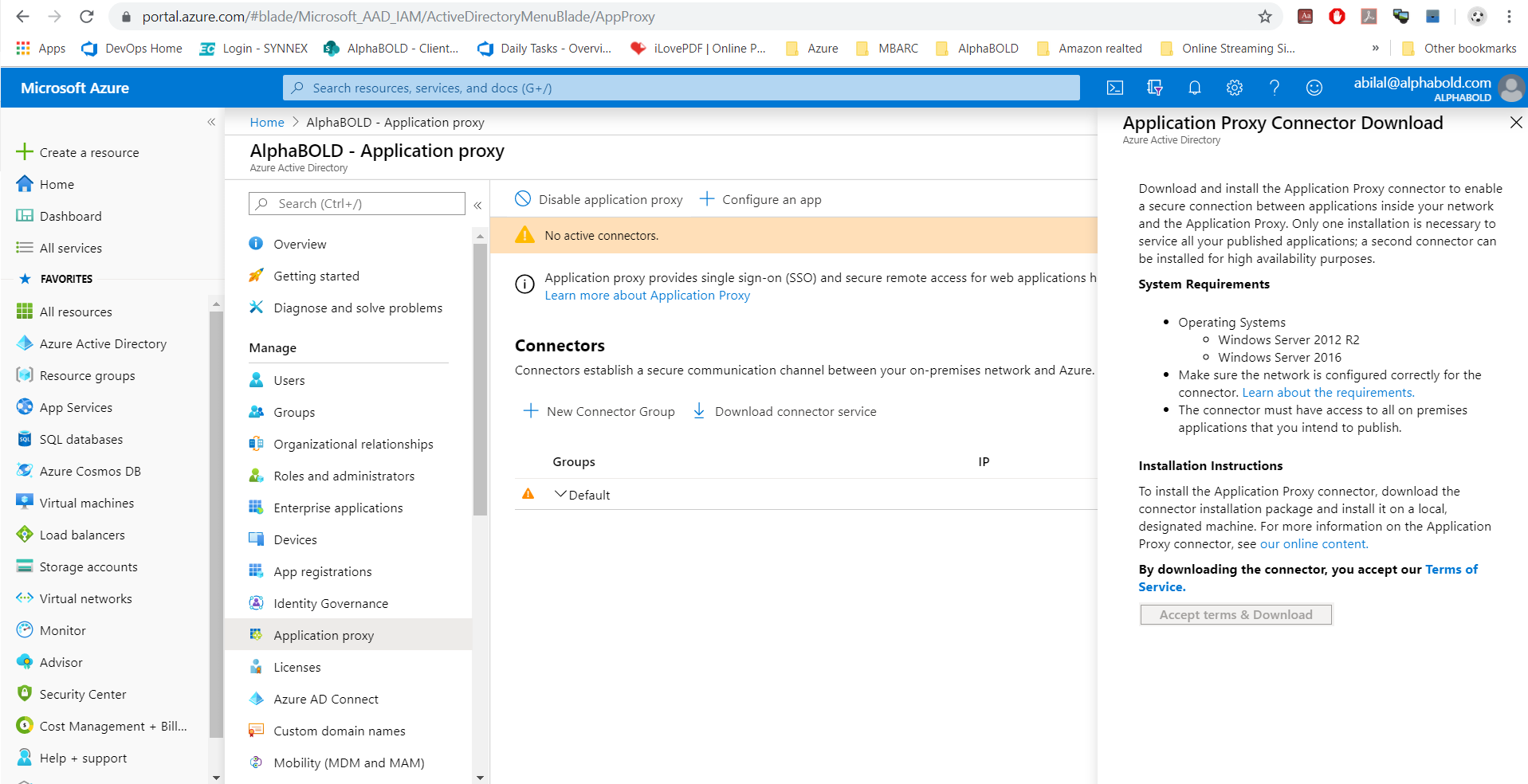
Task: Click the resource menu Search (Ctrl+/) field
Action: 356,203
